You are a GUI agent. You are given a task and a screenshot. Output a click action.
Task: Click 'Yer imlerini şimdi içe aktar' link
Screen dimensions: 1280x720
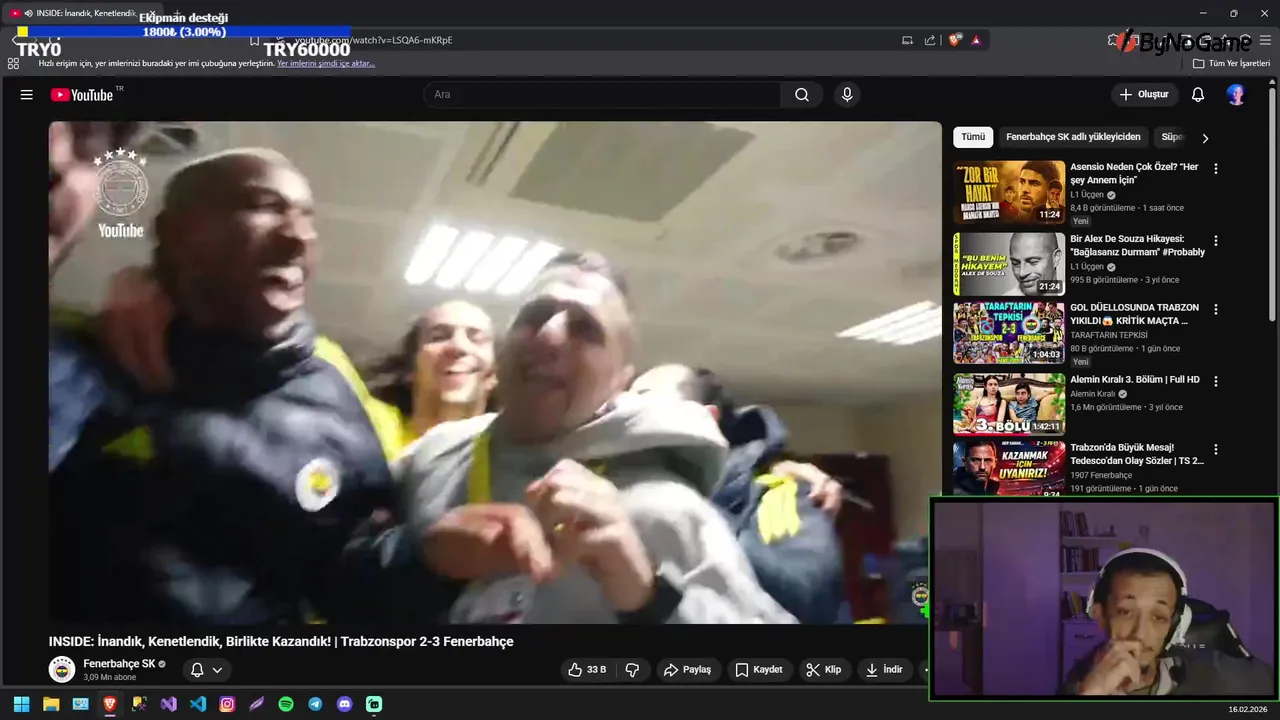(x=326, y=63)
